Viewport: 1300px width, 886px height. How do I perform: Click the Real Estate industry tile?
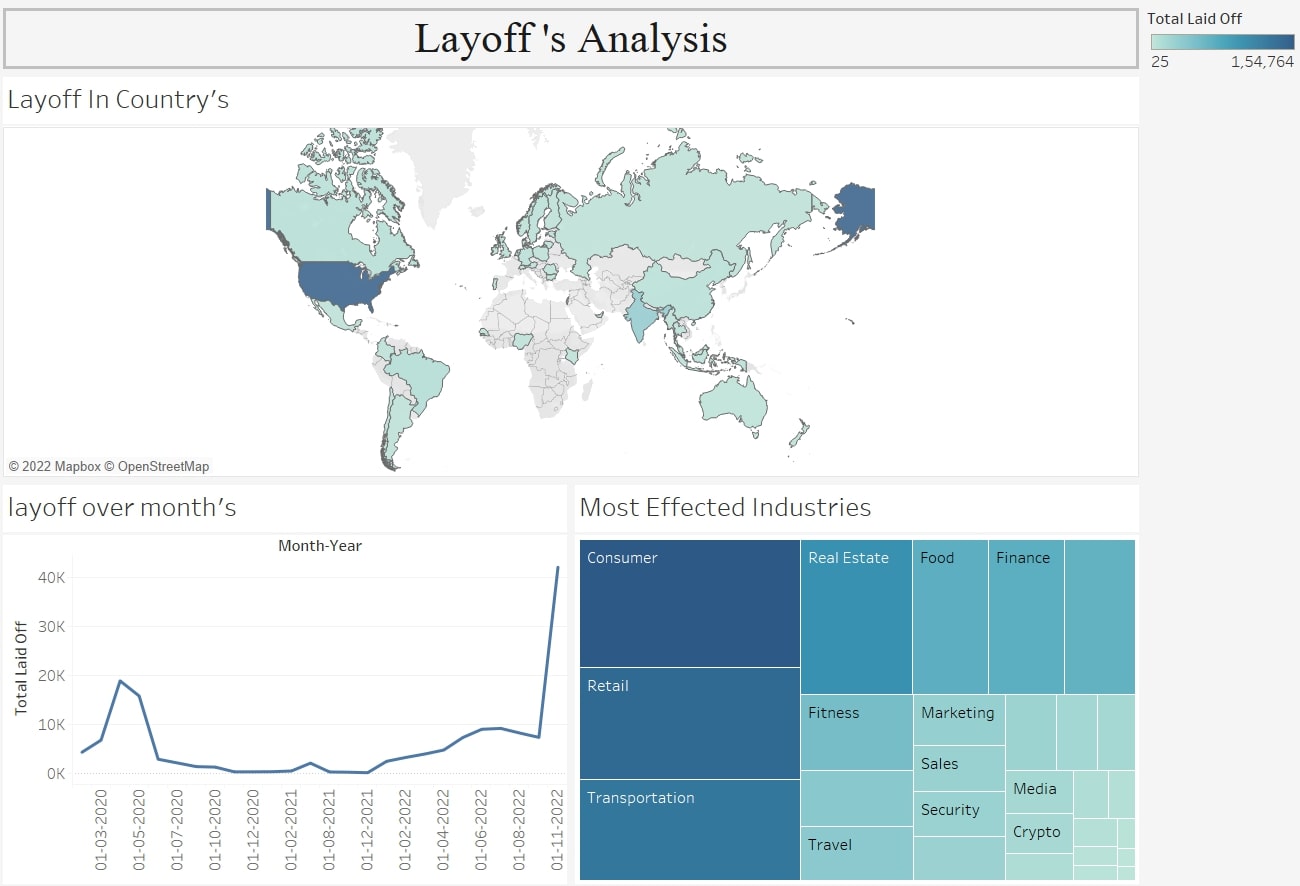tap(856, 617)
